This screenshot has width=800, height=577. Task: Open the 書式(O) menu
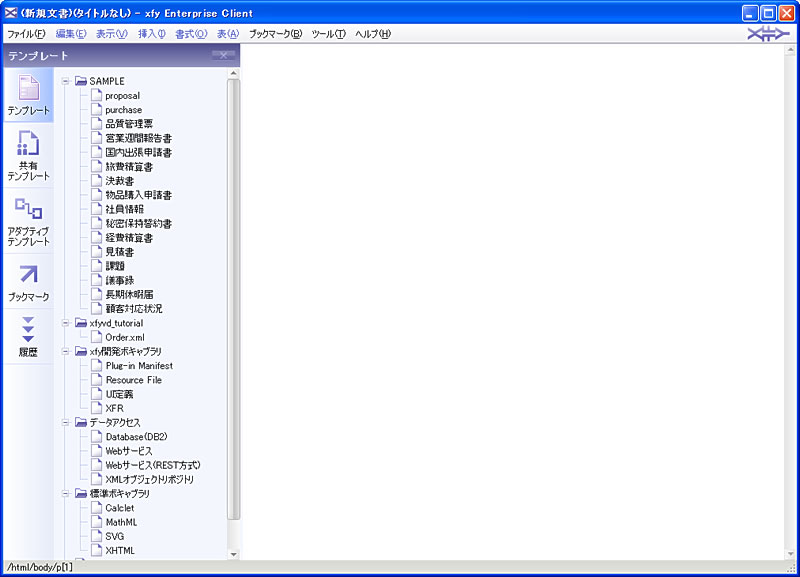click(x=191, y=34)
